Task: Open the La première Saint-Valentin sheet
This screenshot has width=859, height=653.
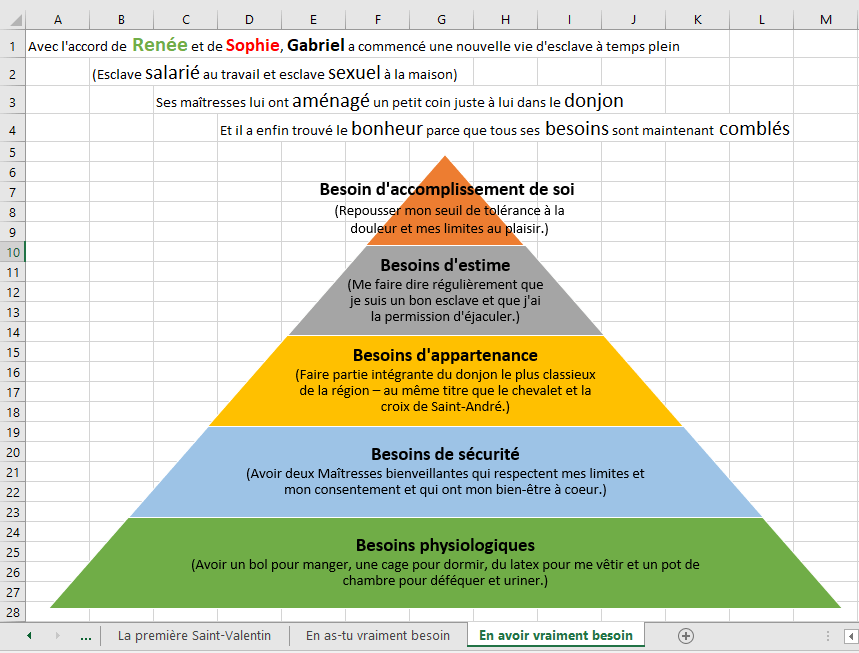Action: tap(194, 636)
